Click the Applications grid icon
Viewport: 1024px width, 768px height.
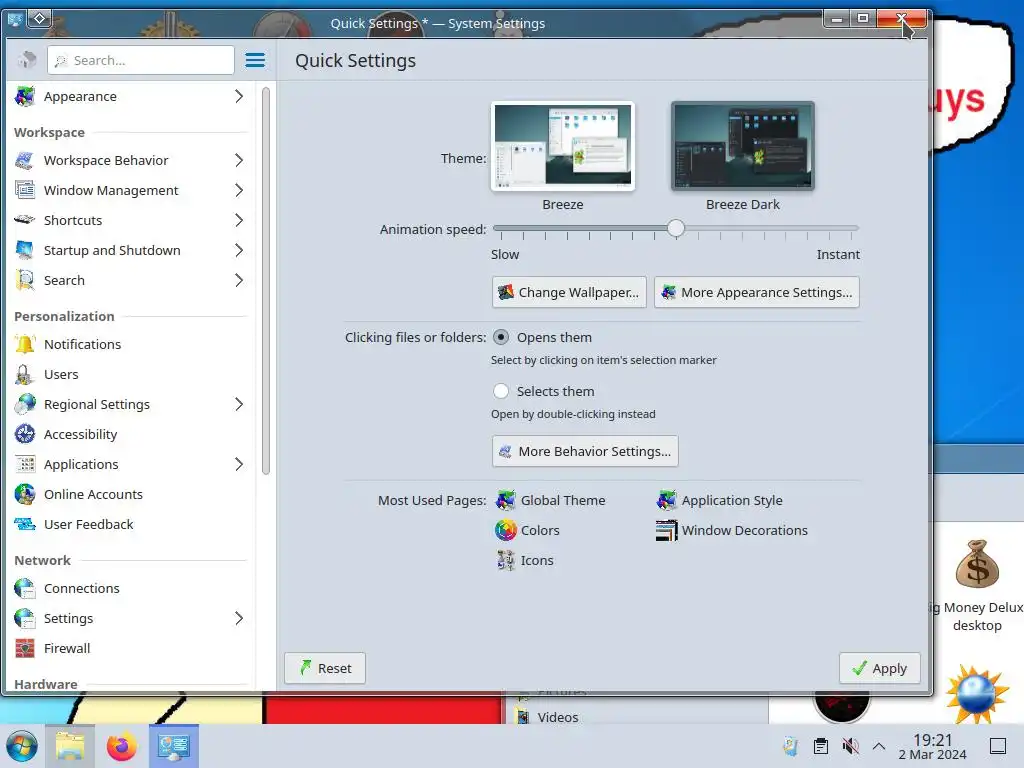[25, 464]
